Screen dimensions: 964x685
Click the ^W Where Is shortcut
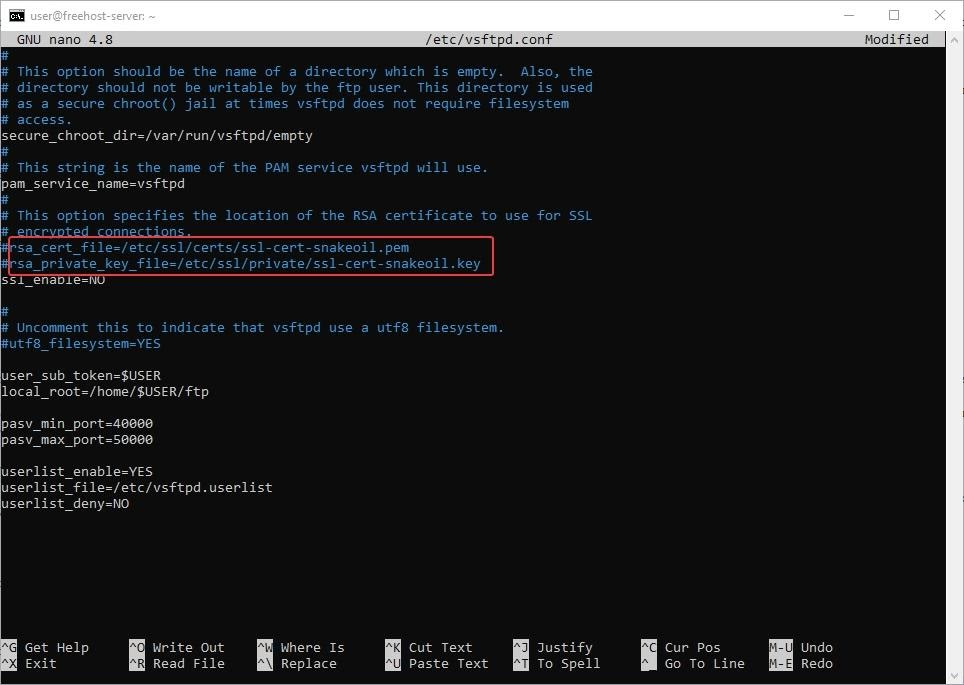click(301, 647)
